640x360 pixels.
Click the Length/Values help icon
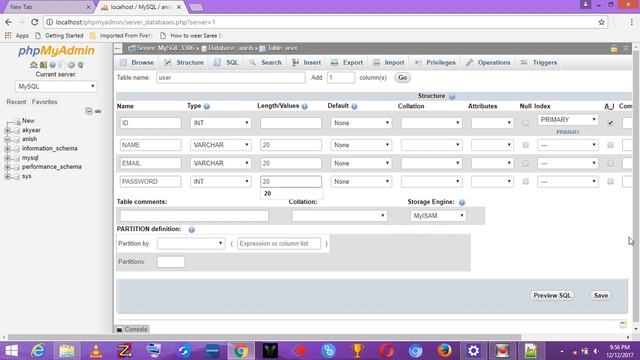click(304, 106)
